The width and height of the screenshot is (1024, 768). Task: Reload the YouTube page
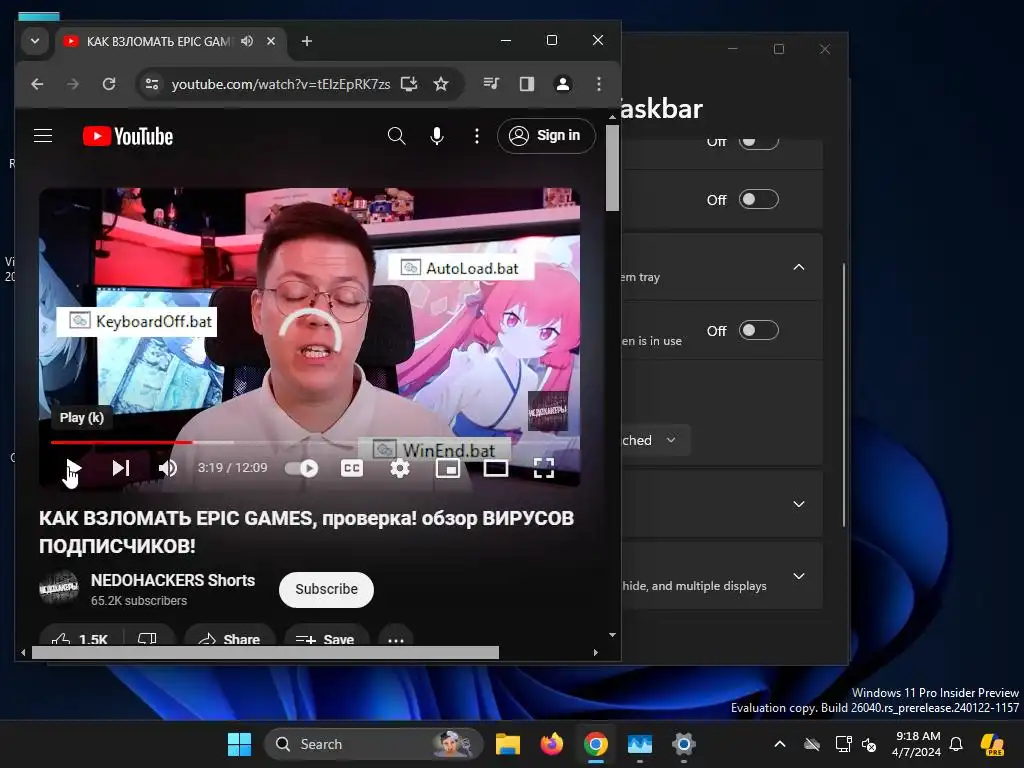pyautogui.click(x=109, y=84)
